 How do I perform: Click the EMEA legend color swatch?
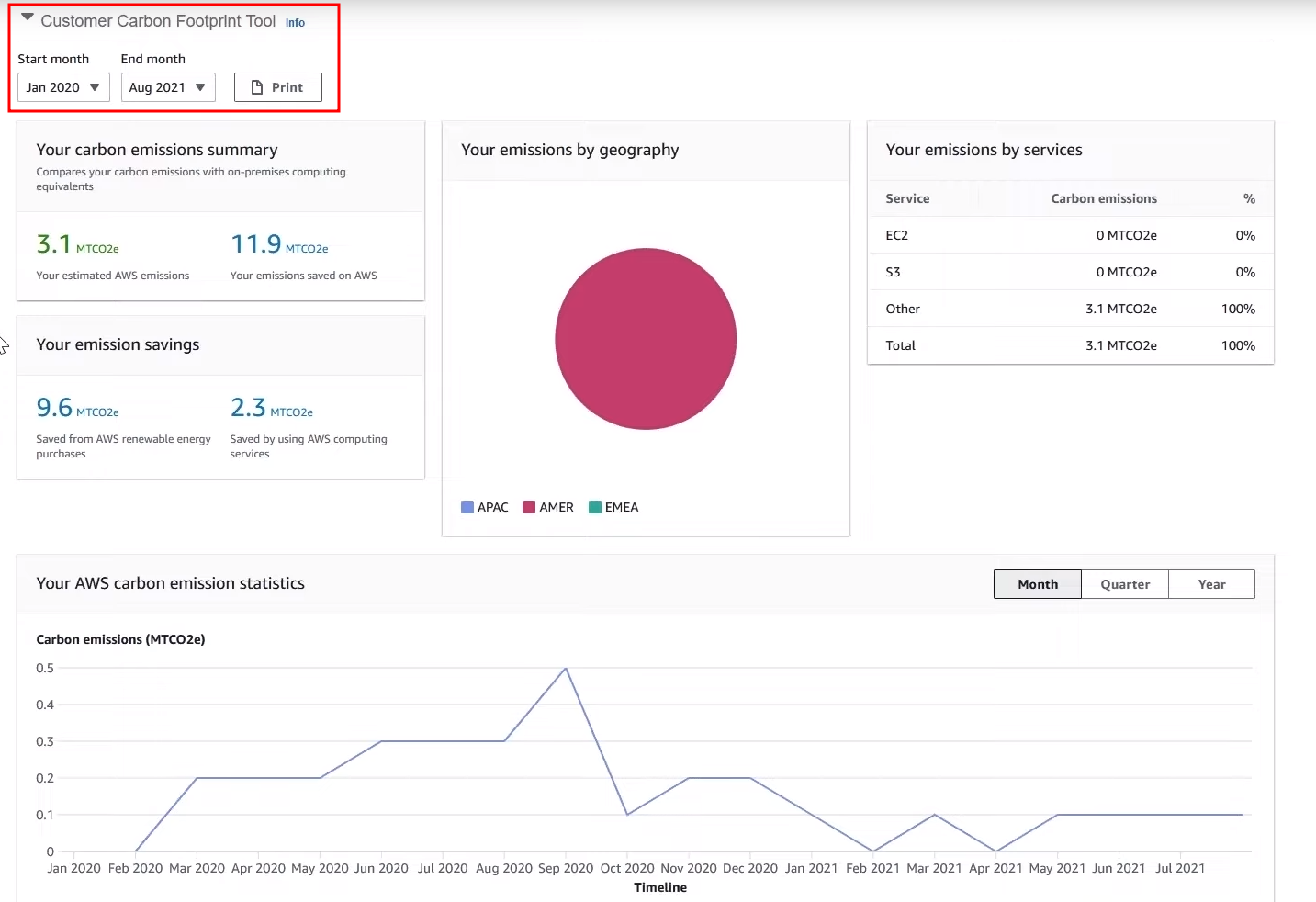[x=595, y=507]
